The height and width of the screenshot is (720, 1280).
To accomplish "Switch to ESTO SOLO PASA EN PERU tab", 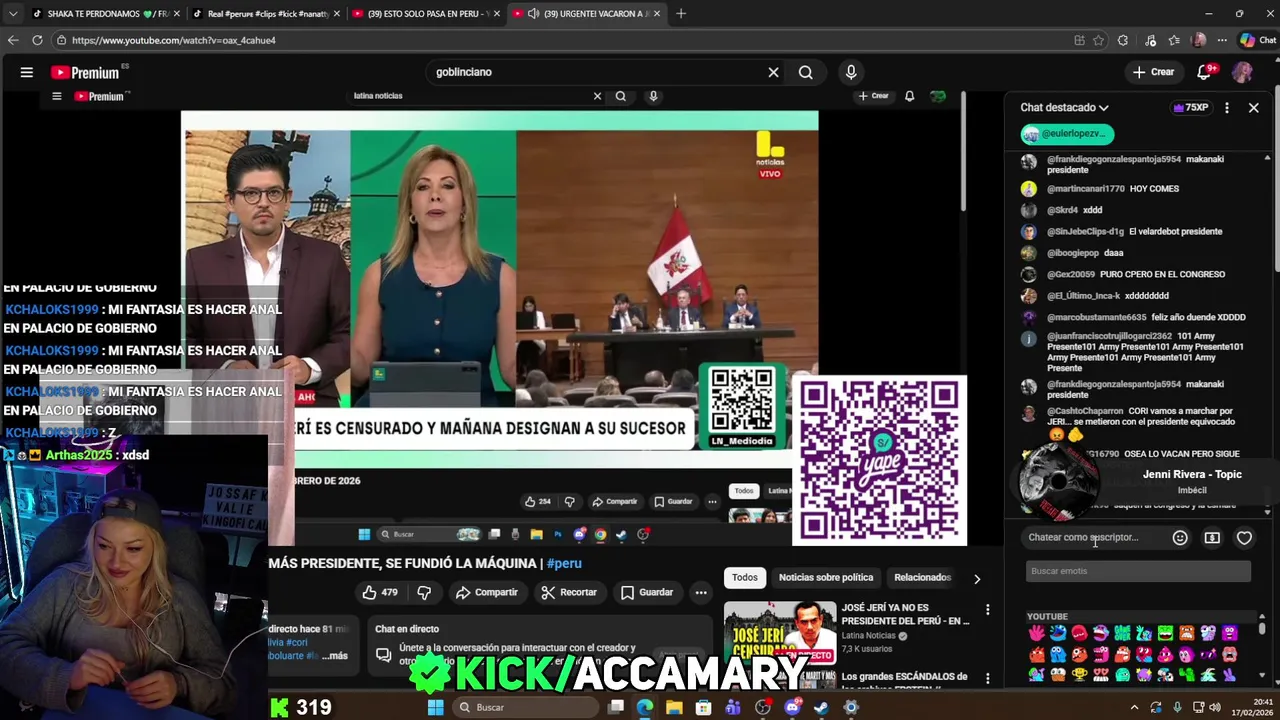I will pyautogui.click(x=425, y=13).
